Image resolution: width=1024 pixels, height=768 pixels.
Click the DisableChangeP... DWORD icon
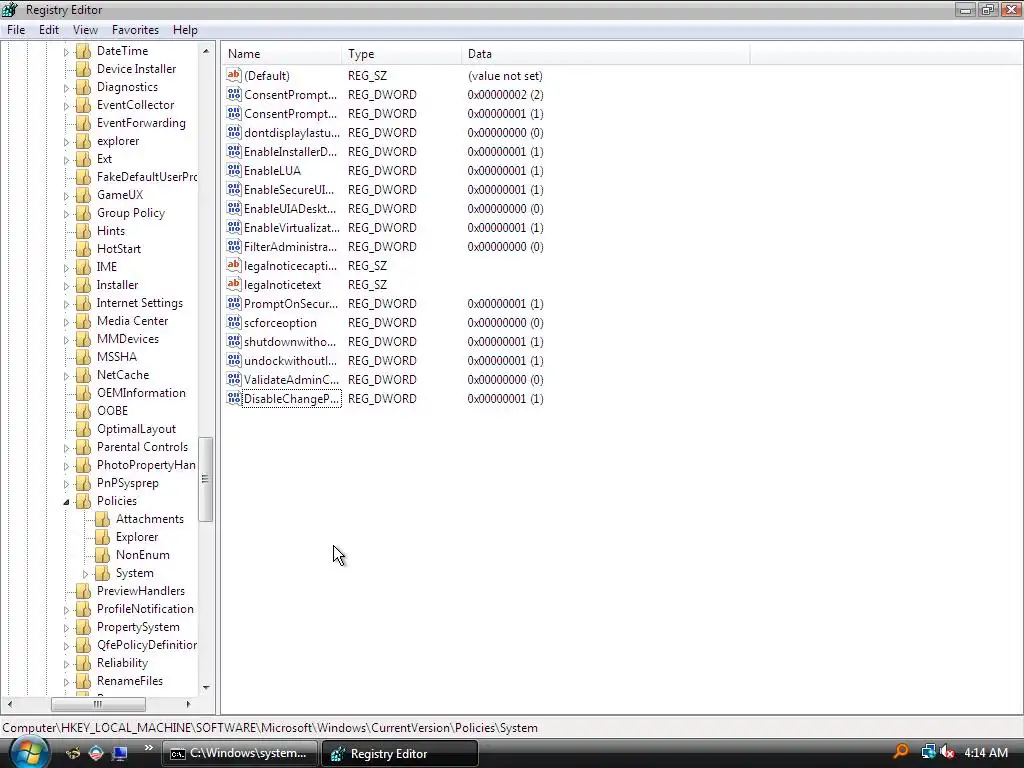[x=234, y=398]
